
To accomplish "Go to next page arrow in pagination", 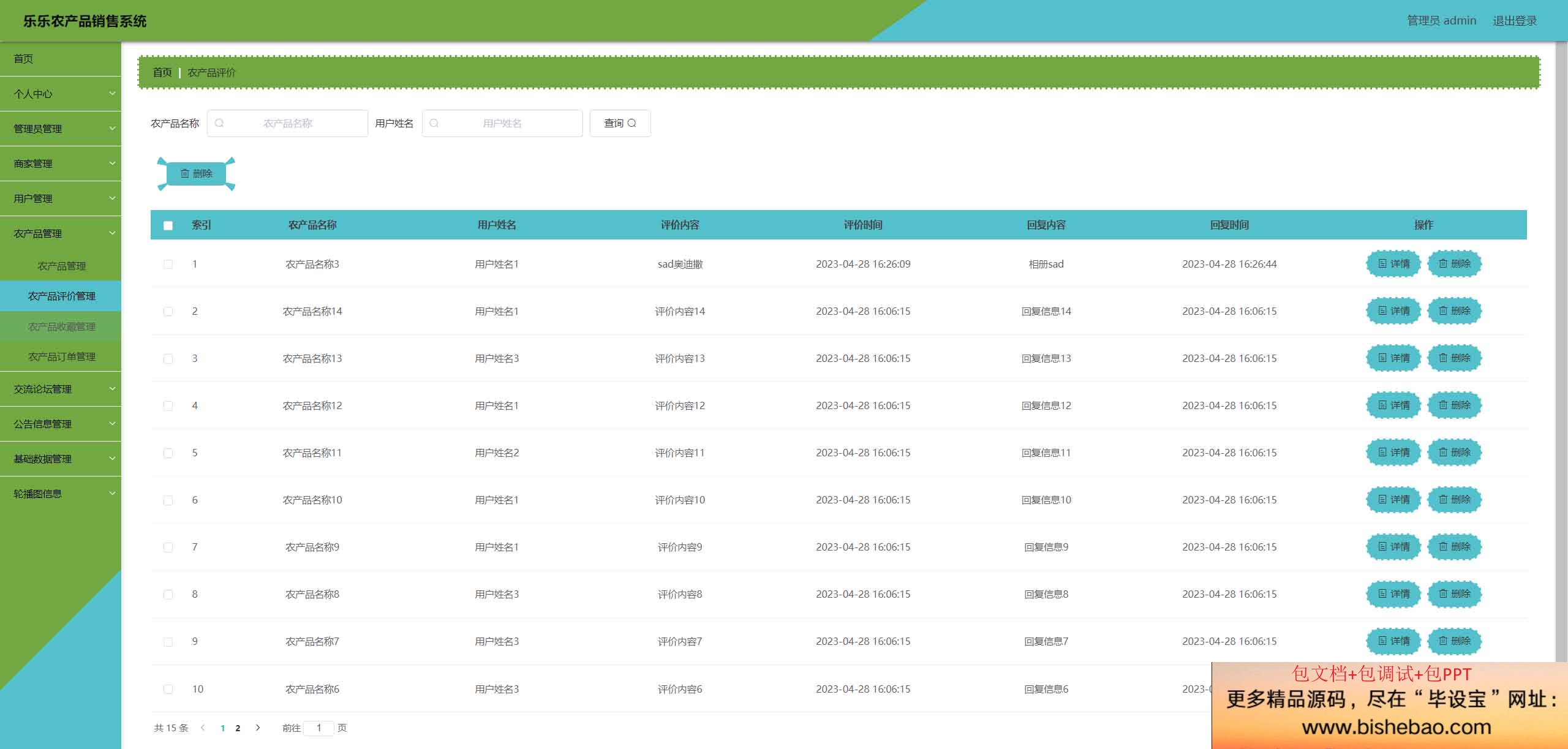I will (x=258, y=728).
